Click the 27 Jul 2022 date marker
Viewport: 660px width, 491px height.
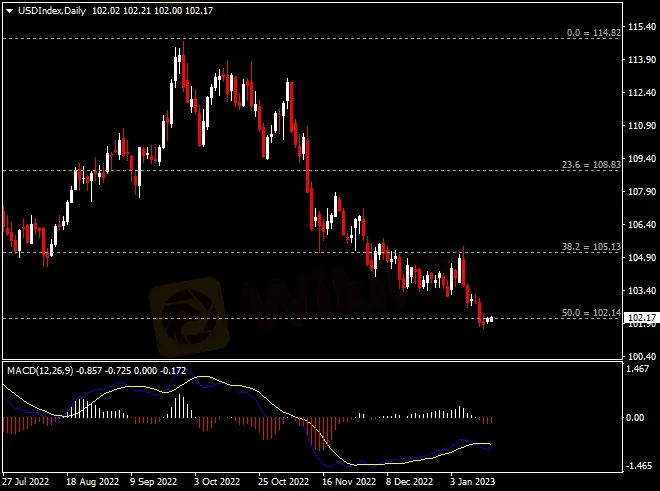(26, 481)
